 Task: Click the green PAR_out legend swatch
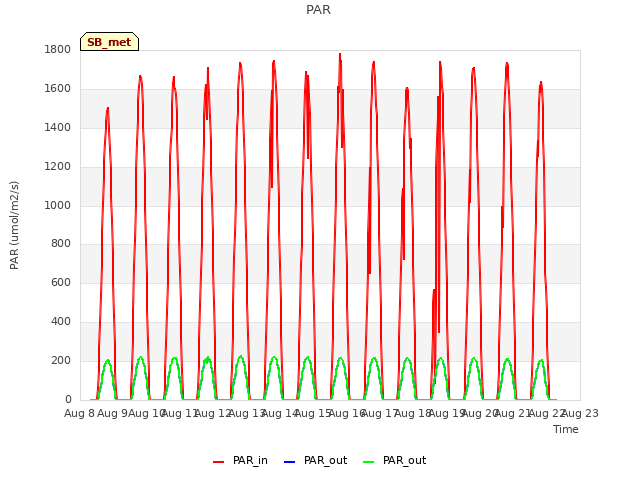click(368, 462)
